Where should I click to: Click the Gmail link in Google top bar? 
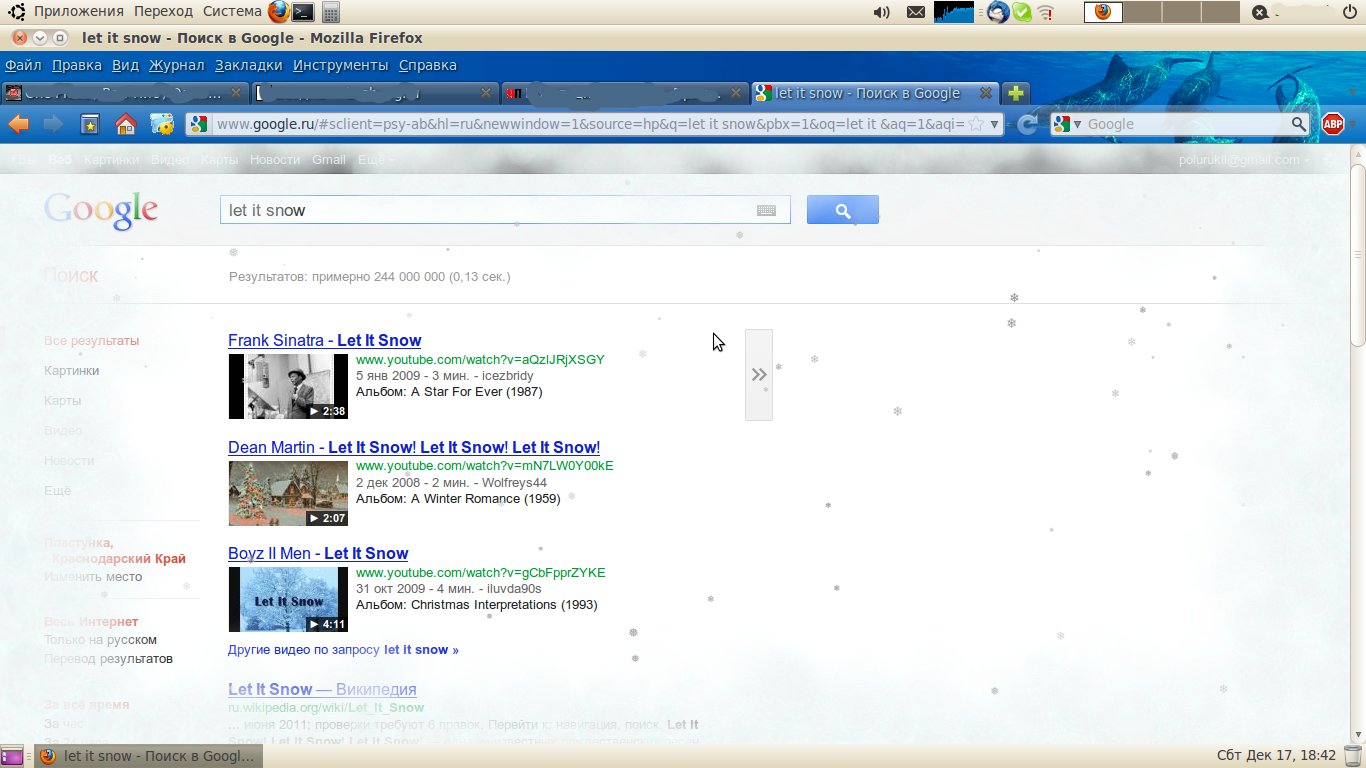click(x=329, y=160)
